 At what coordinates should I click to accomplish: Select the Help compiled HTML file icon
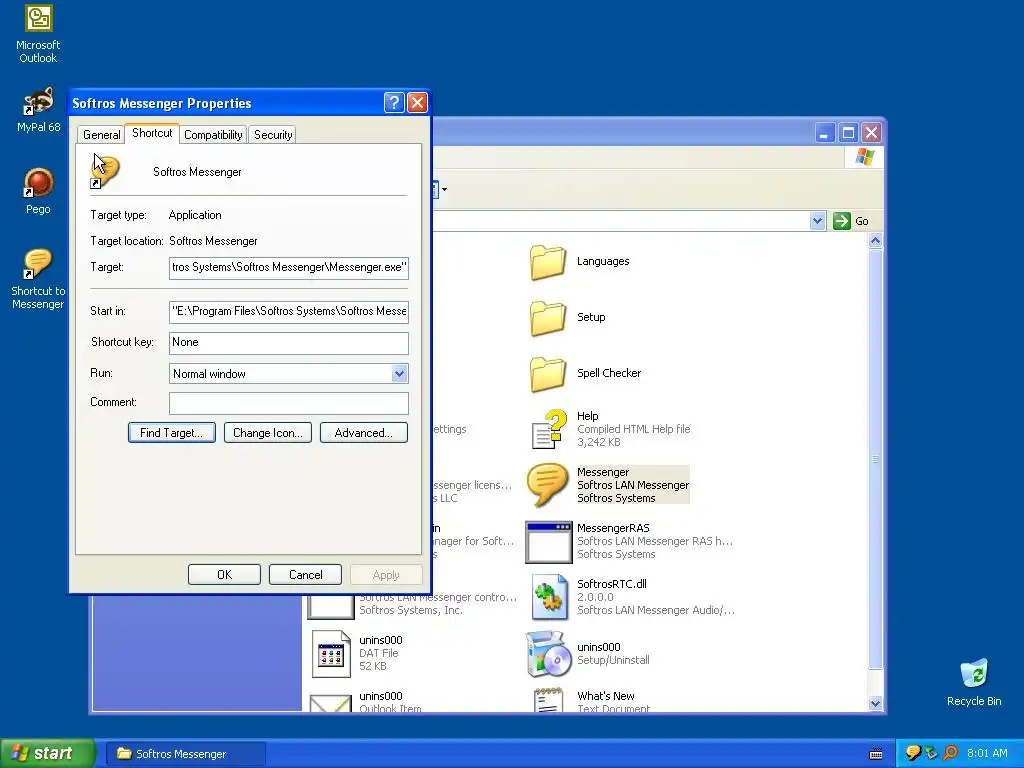click(x=548, y=429)
